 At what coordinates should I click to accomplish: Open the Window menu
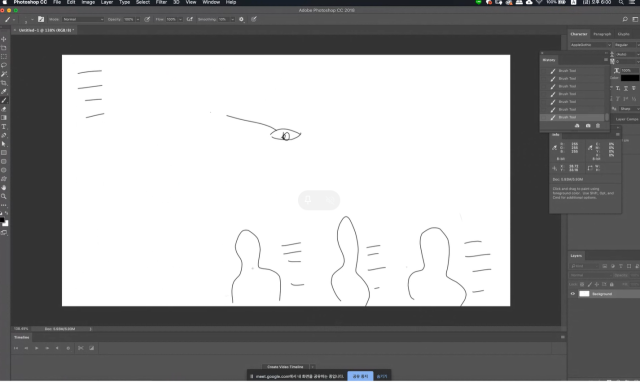tap(211, 2)
